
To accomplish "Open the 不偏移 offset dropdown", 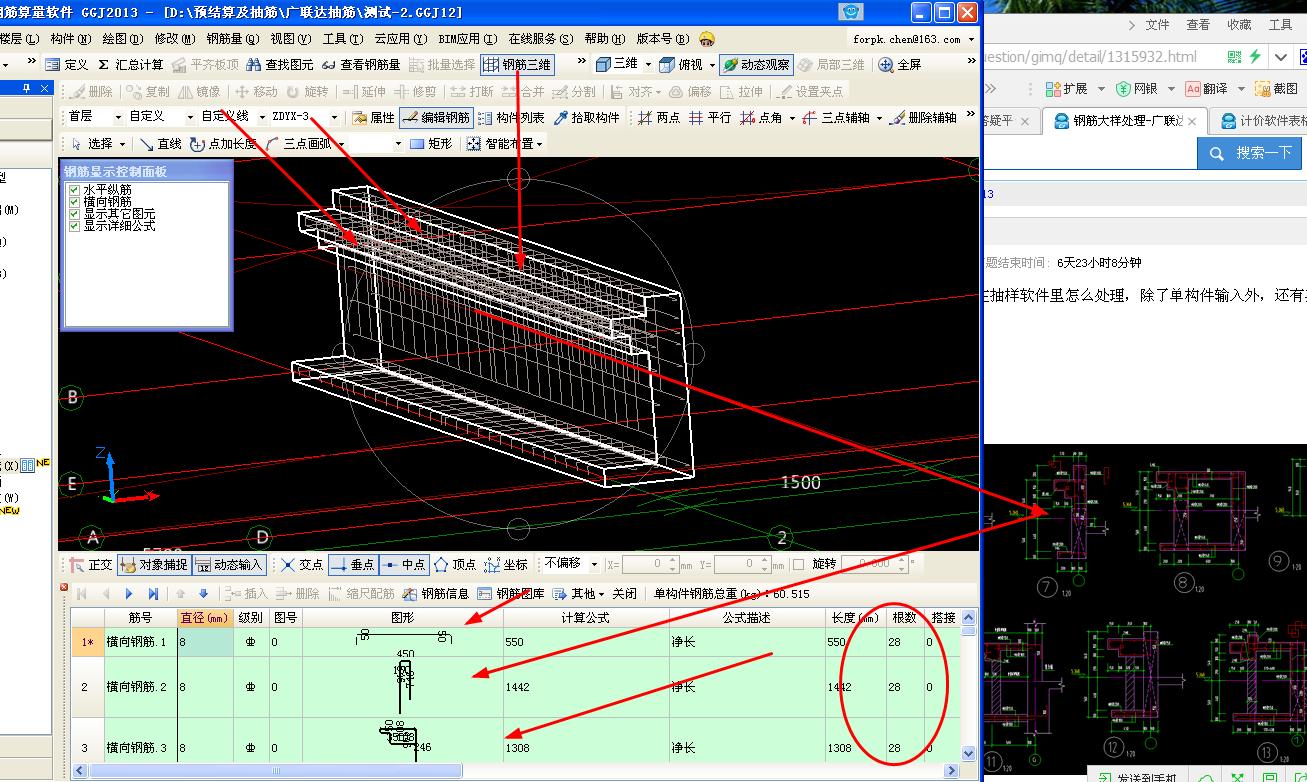I will tap(594, 564).
